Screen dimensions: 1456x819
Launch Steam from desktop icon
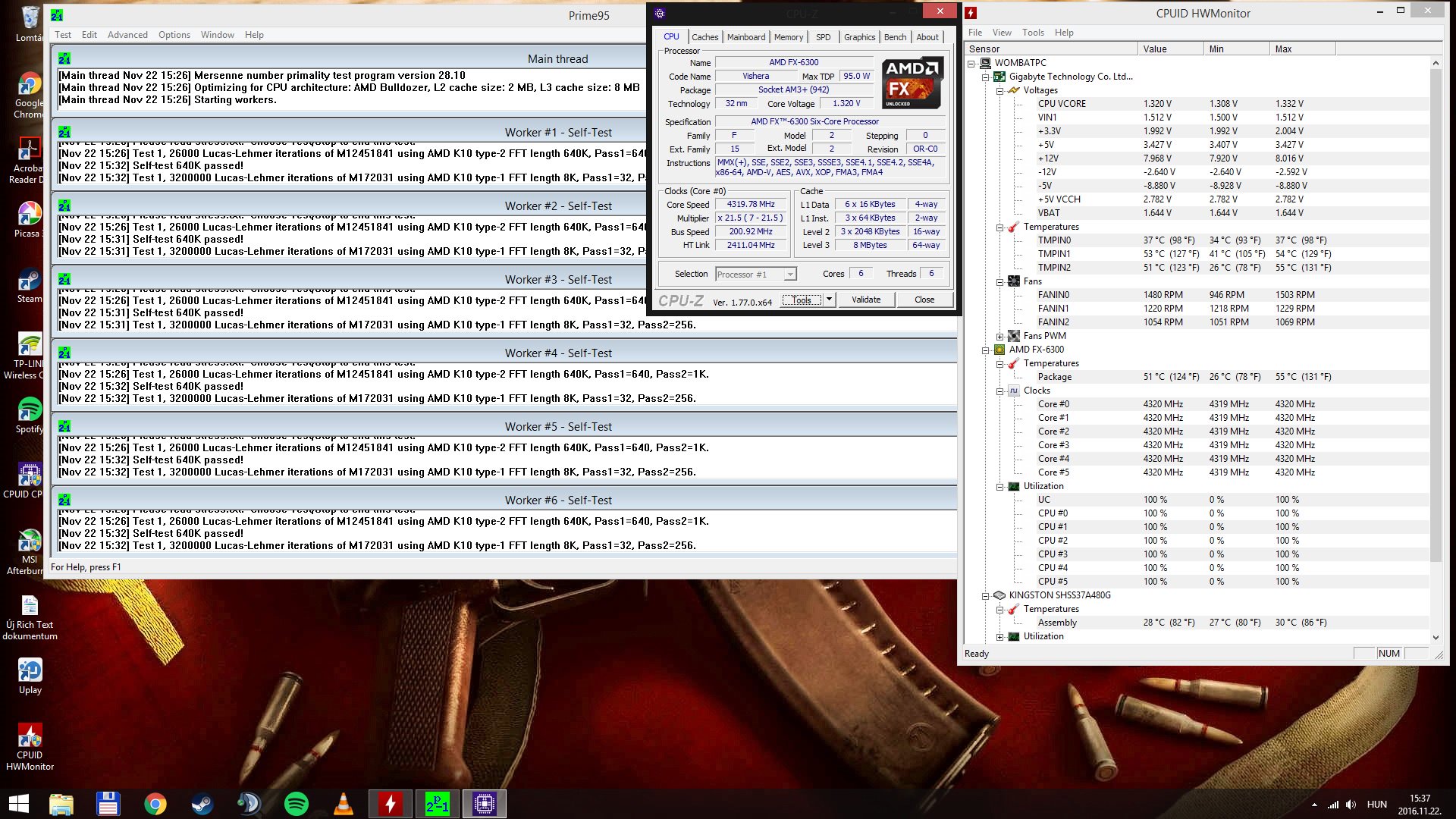click(30, 285)
